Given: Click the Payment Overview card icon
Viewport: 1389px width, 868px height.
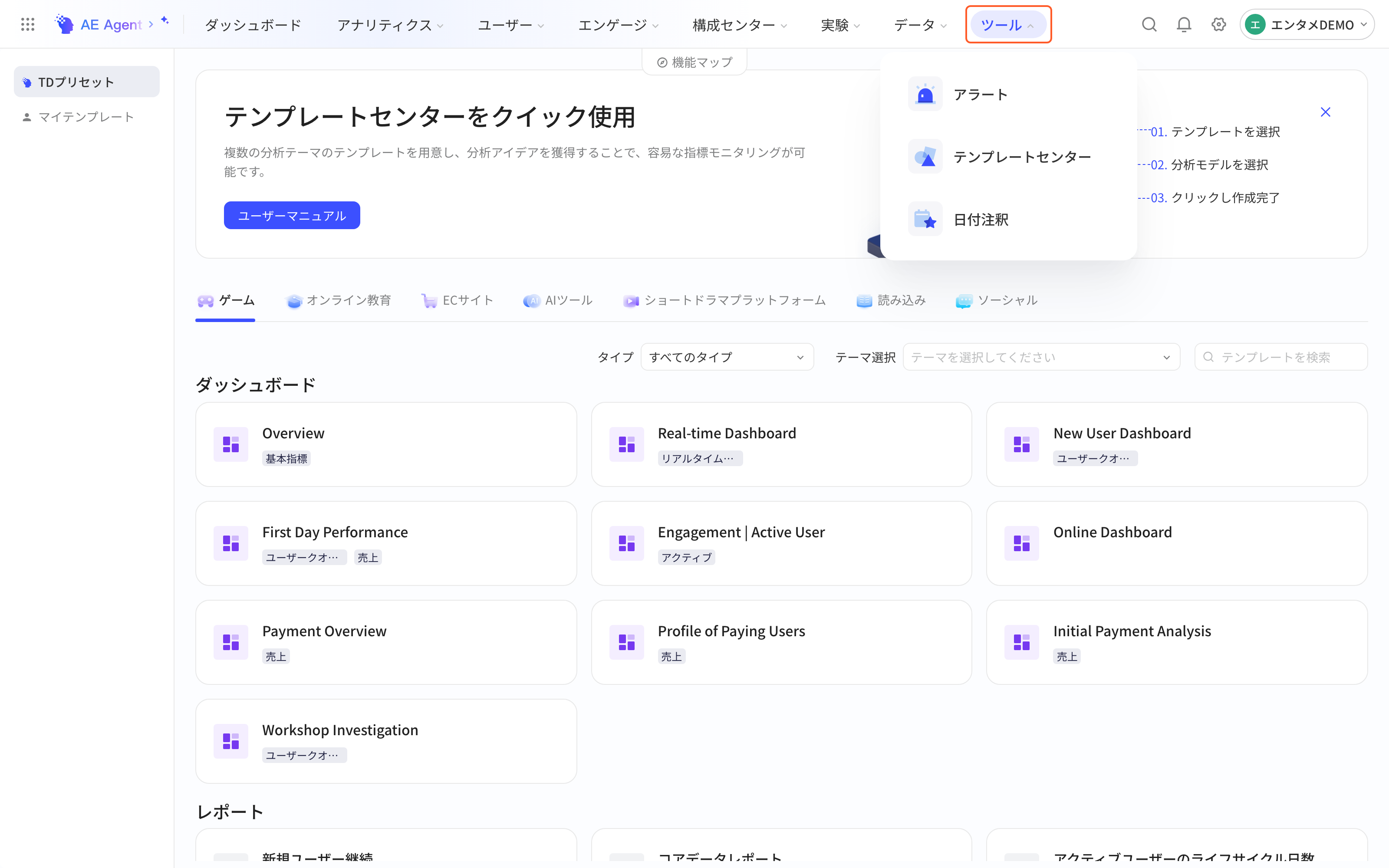Looking at the screenshot, I should 231,642.
